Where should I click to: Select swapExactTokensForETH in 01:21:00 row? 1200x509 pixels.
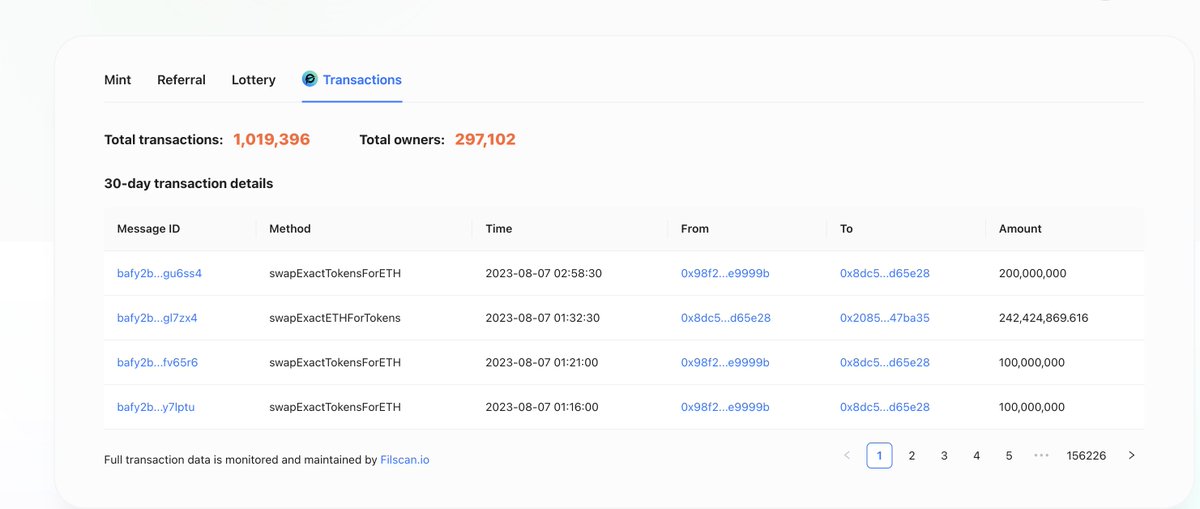click(335, 362)
